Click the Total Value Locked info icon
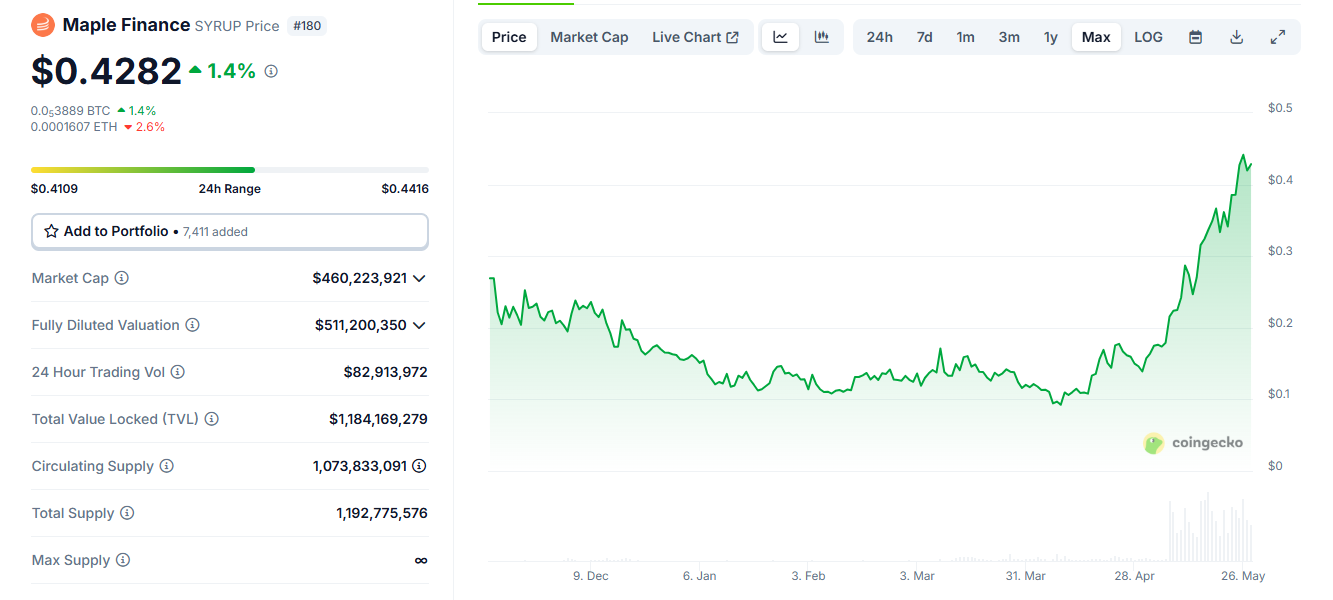Viewport: 1333px width, 600px height. (212, 419)
